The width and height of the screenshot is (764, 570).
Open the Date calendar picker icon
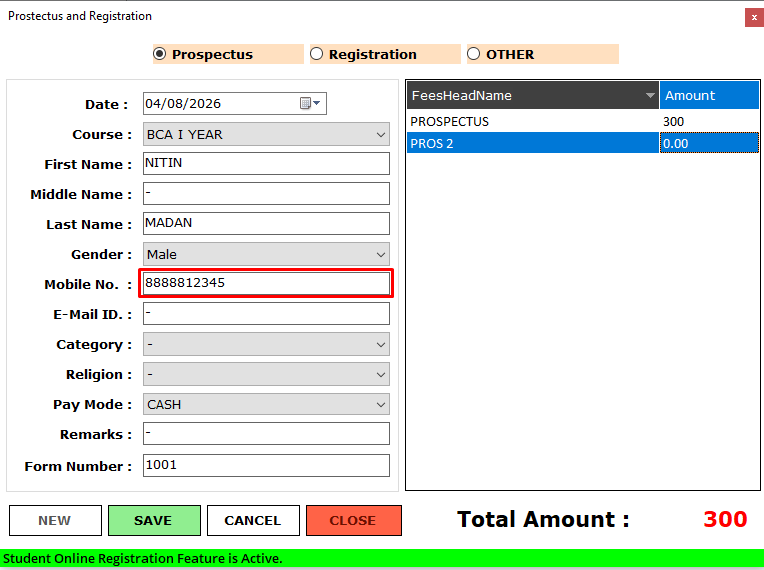(x=309, y=103)
